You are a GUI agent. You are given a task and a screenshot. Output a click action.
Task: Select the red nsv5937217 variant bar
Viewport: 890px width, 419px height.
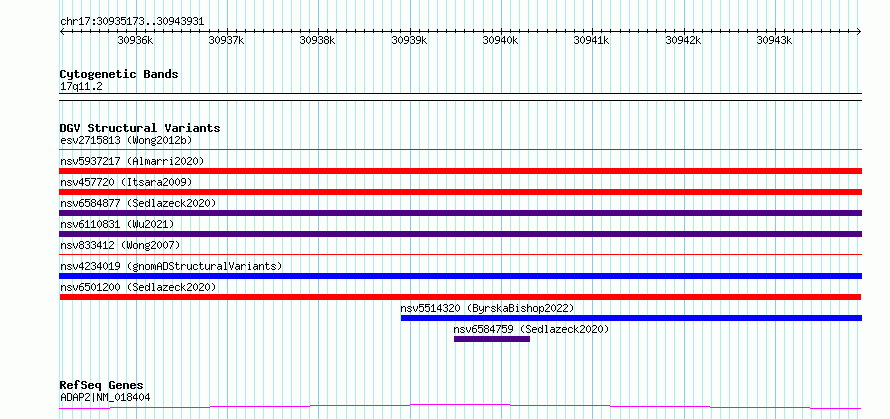click(x=460, y=171)
